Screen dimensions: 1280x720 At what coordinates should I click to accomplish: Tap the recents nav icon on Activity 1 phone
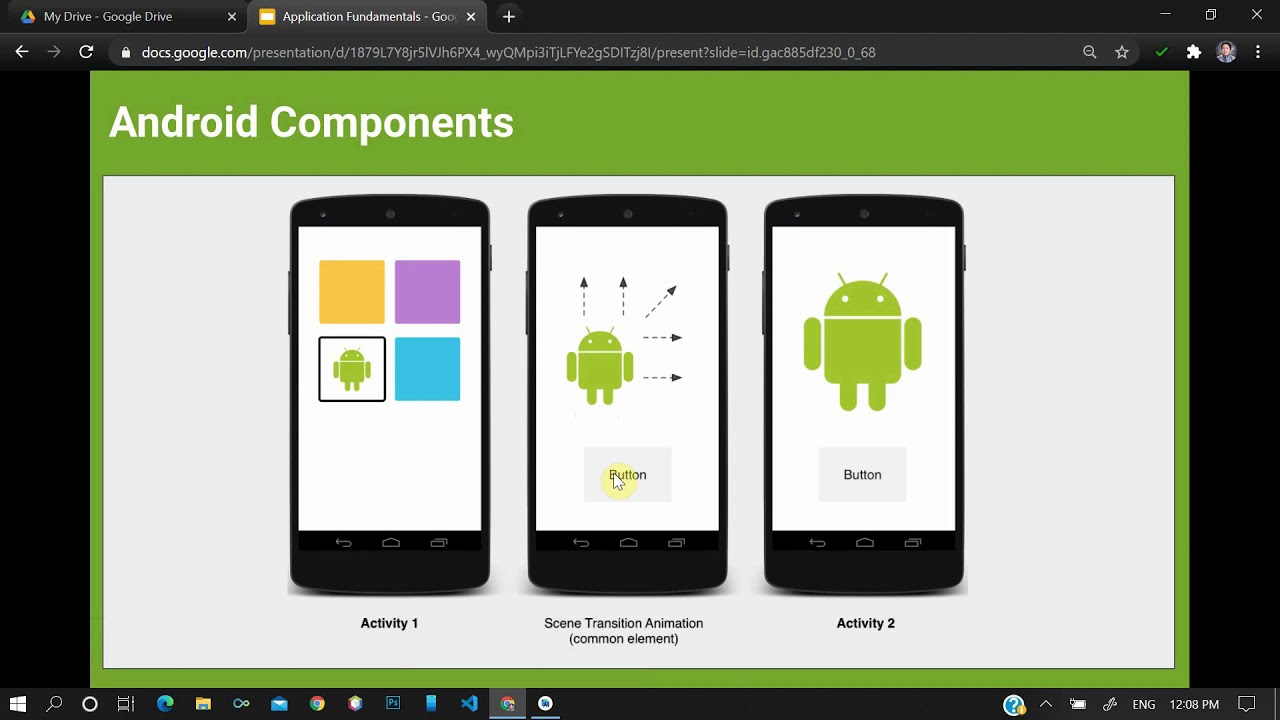pos(439,543)
